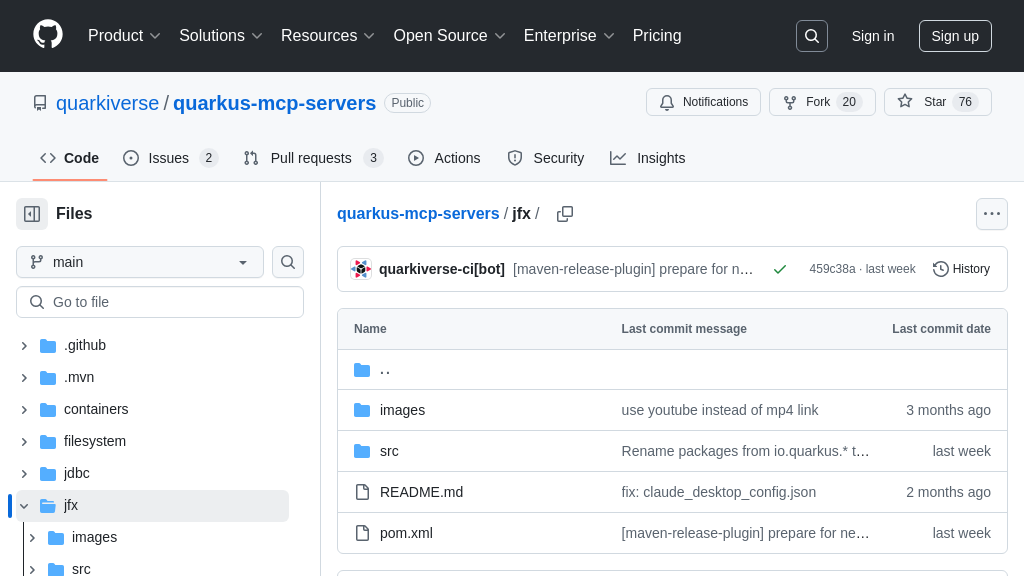Collapse file tree with side panel icon

pyautogui.click(x=32, y=214)
